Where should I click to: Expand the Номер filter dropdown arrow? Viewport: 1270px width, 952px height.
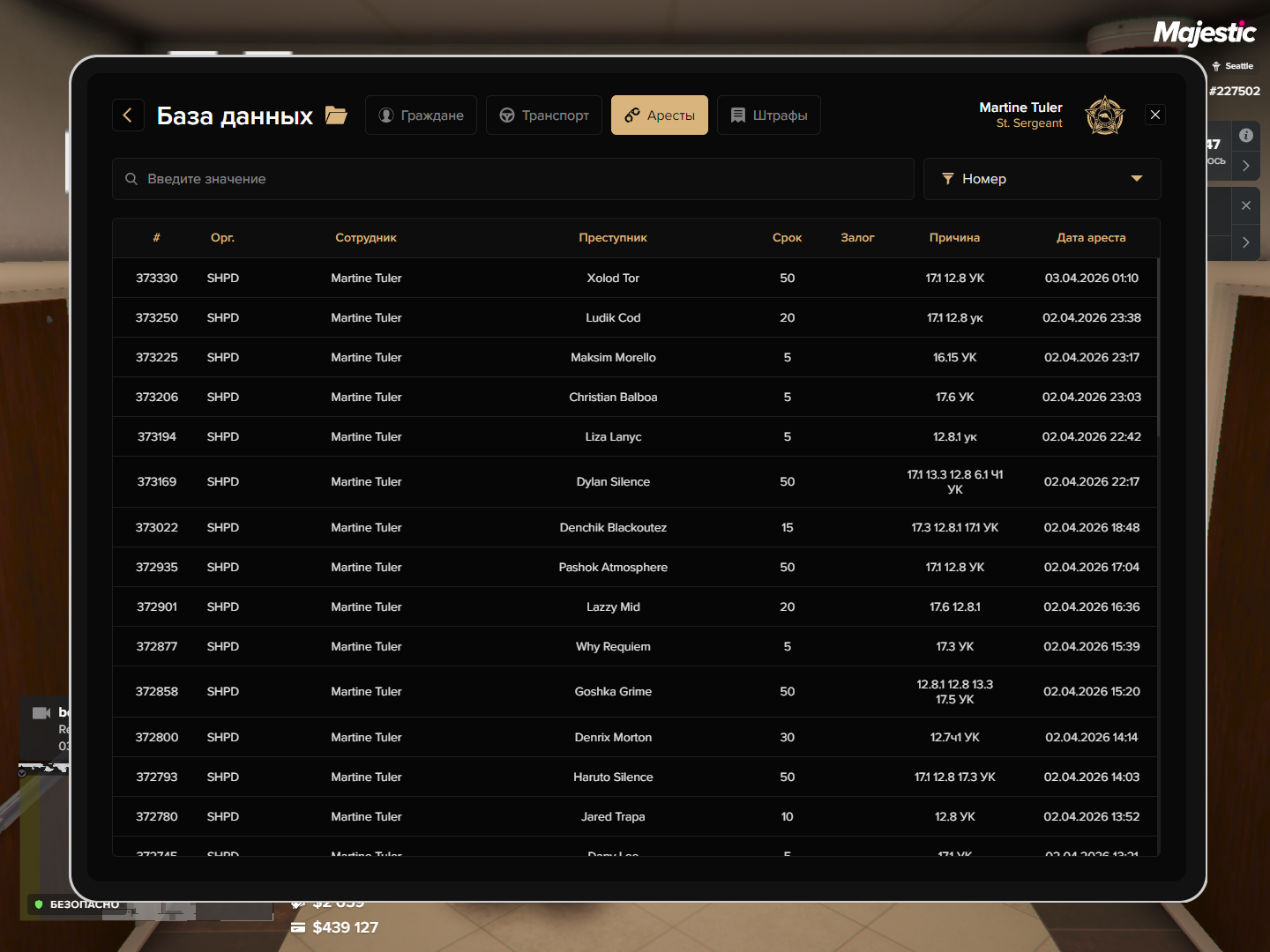click(1137, 179)
